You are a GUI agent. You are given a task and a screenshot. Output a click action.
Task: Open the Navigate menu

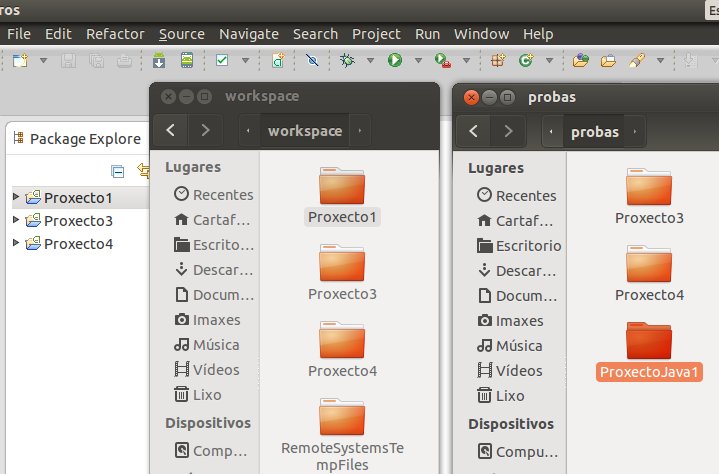(249, 34)
